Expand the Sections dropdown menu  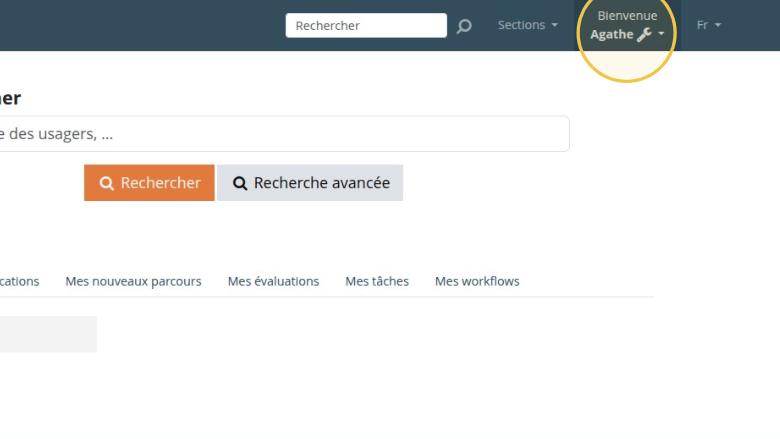(x=527, y=25)
